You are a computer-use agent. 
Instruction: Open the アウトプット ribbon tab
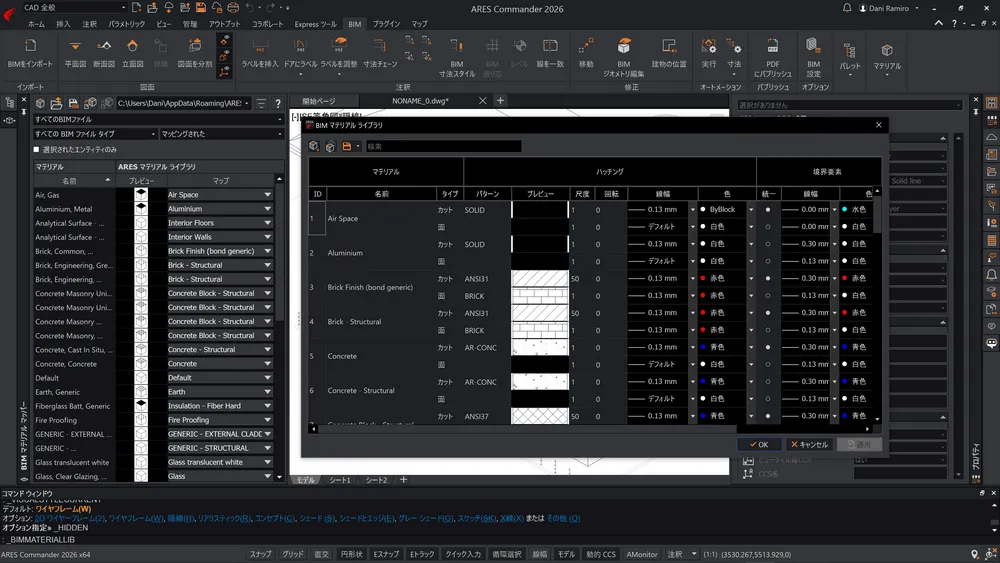(x=224, y=24)
